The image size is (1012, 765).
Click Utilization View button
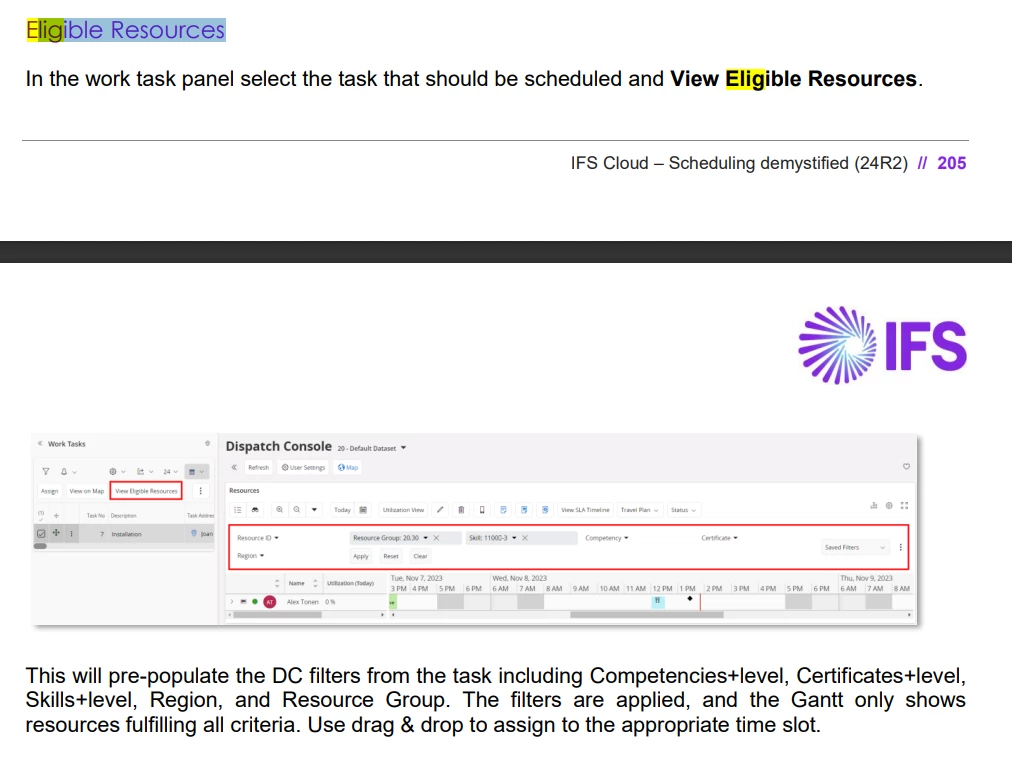point(403,509)
